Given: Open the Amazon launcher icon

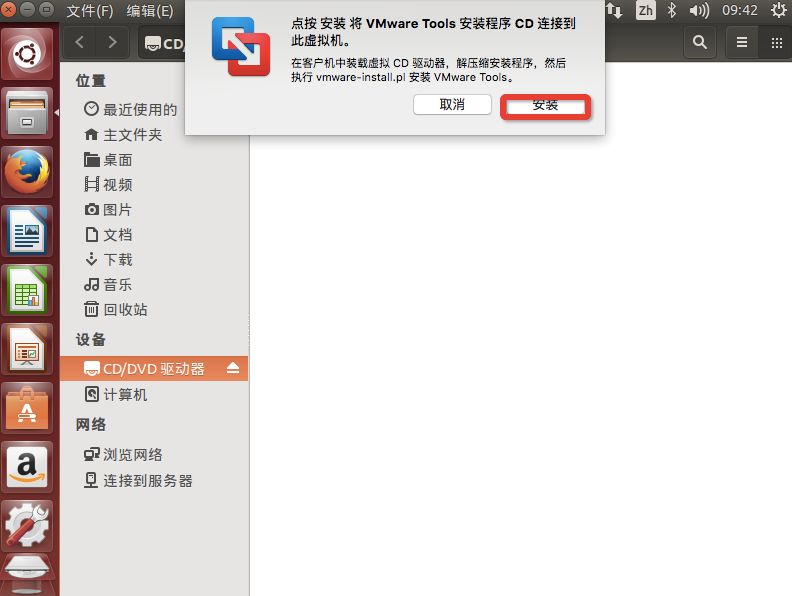Looking at the screenshot, I should 27,467.
